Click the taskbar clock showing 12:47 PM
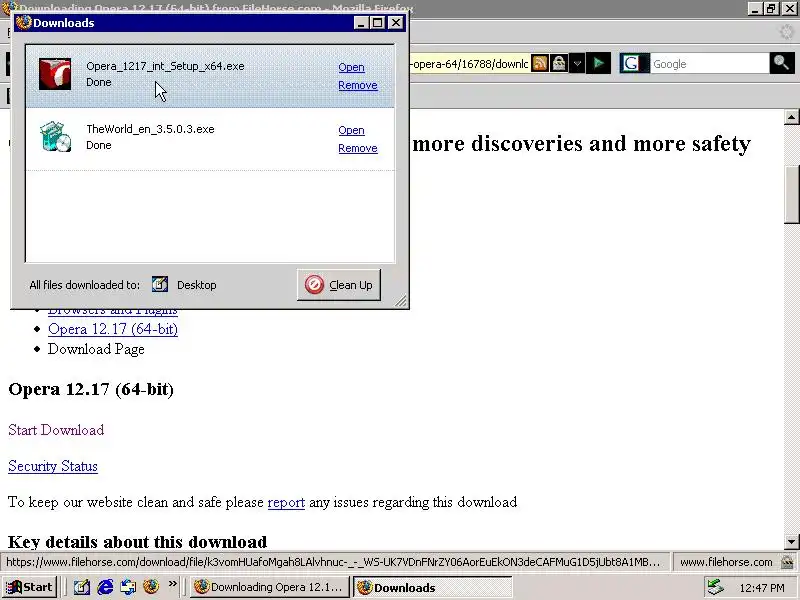Image resolution: width=800 pixels, height=600 pixels. [x=762, y=588]
